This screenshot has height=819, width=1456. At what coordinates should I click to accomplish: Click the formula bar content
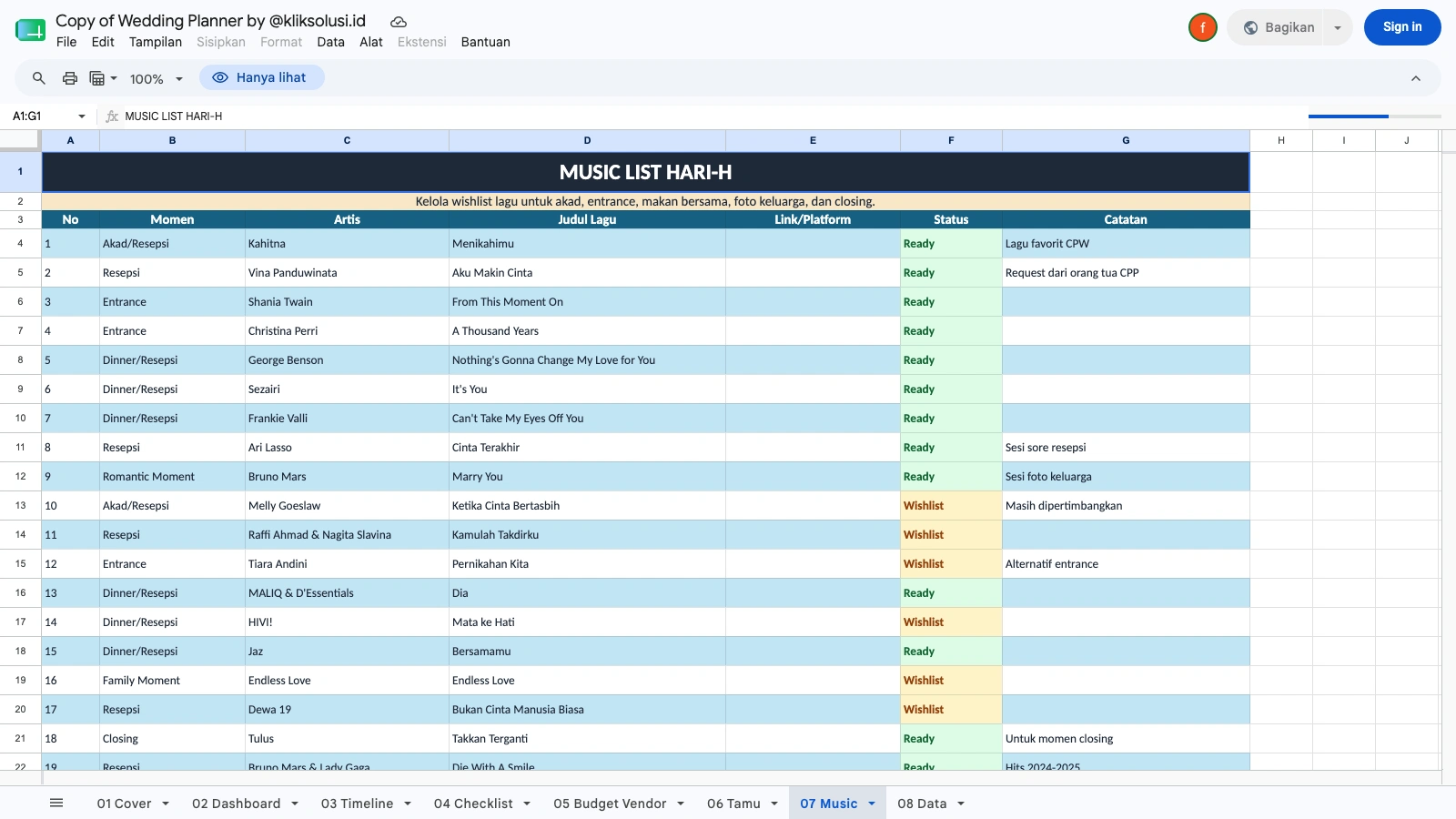pos(174,116)
